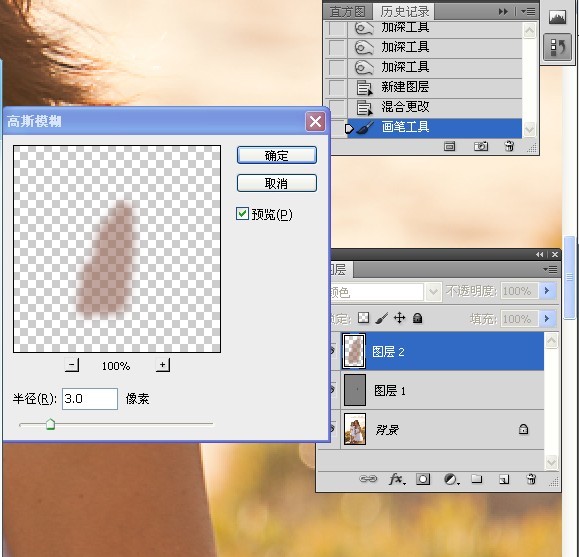Switch to the 直方图 tab
This screenshot has width=579, height=557.
[347, 12]
